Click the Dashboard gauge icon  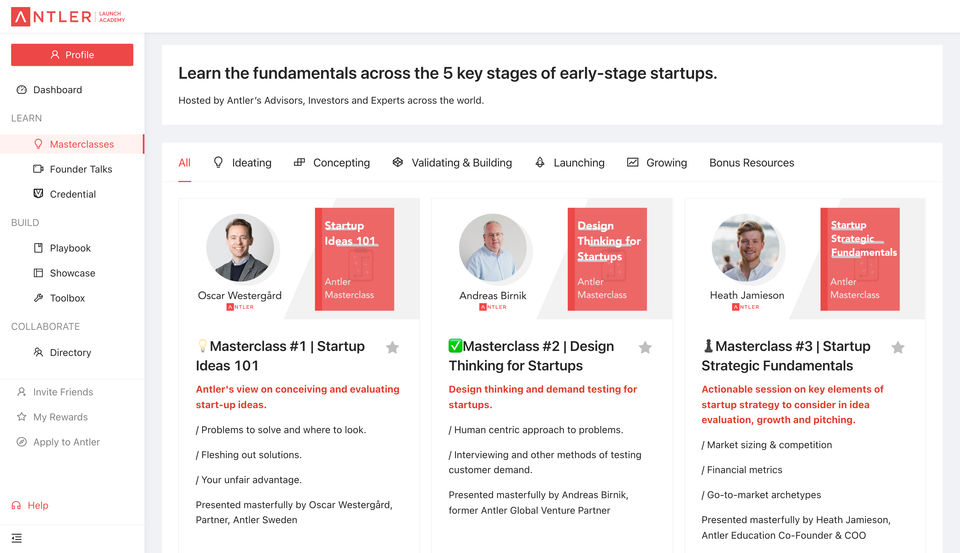(x=21, y=89)
